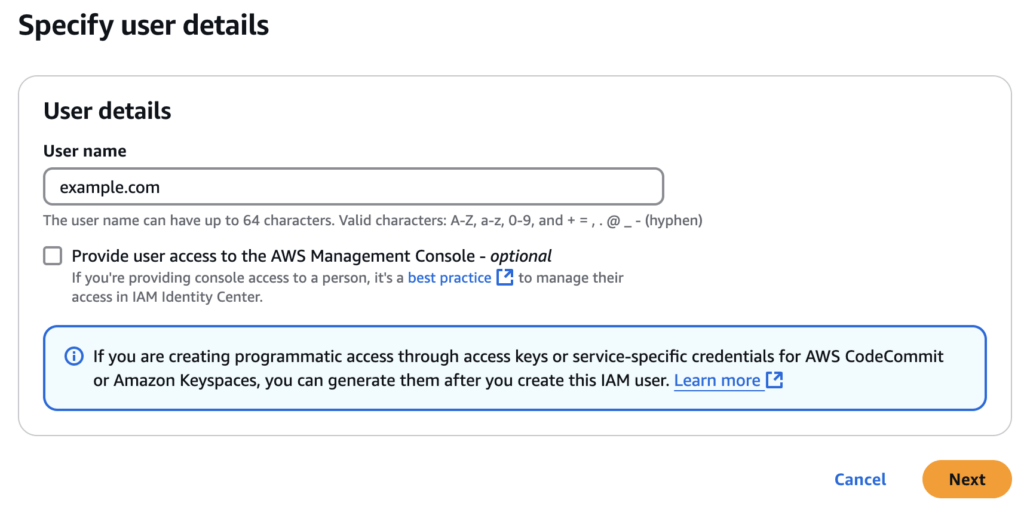This screenshot has height=515, width=1024.
Task: Click the "Provide user access" checkbox label text
Action: [270, 256]
